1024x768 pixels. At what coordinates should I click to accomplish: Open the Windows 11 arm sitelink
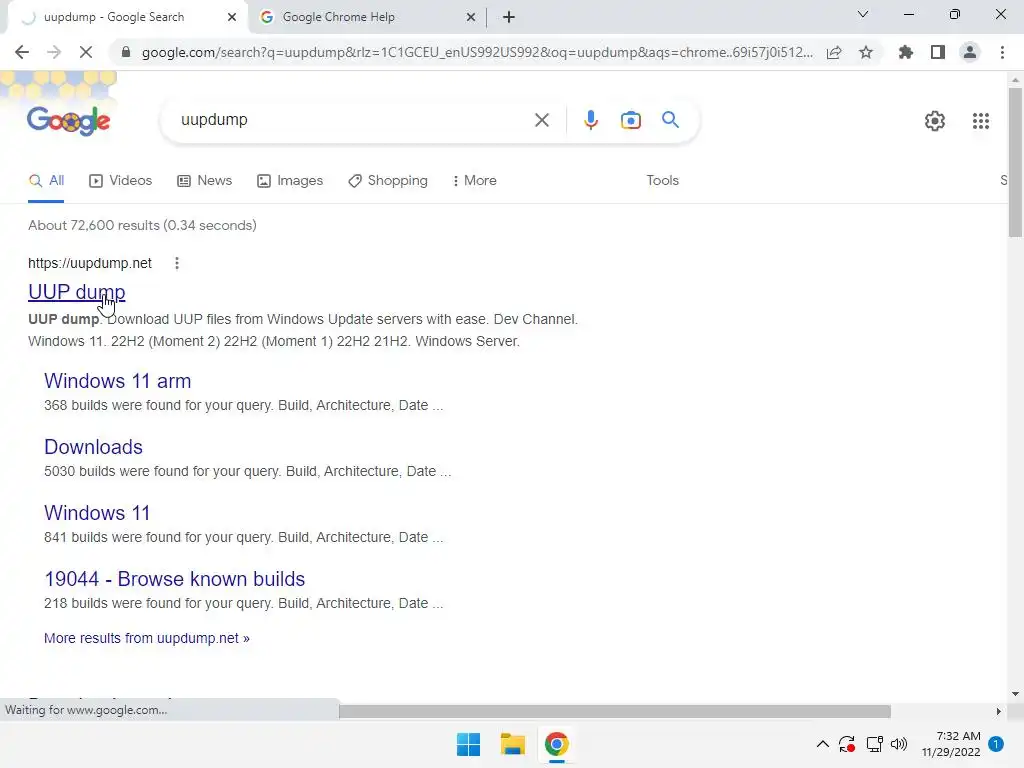[x=118, y=381]
